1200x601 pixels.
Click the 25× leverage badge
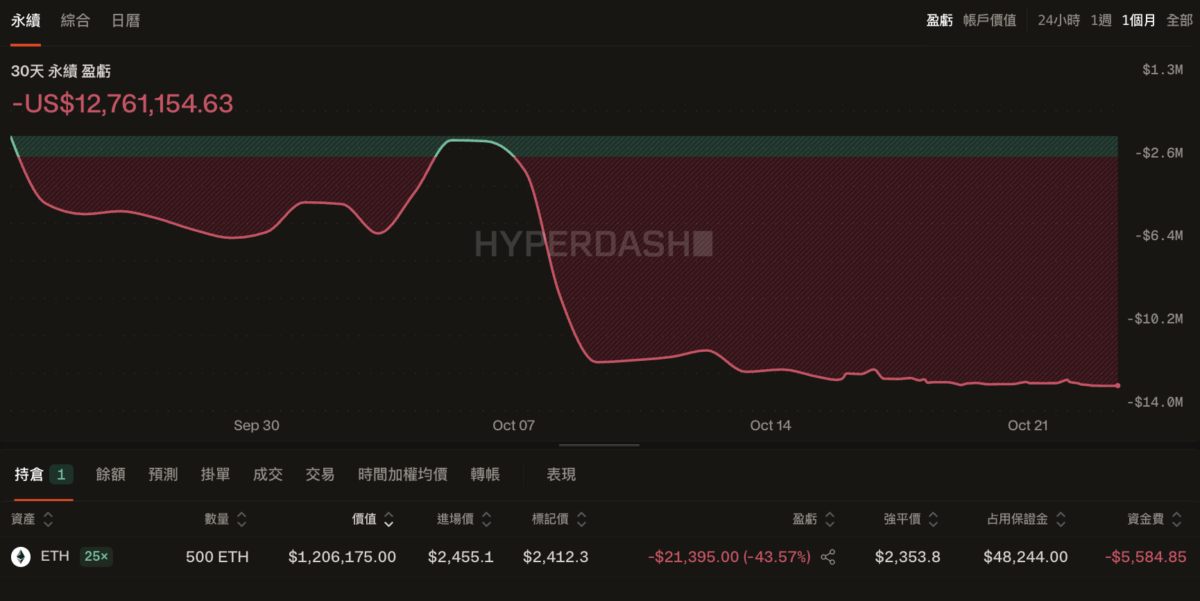coord(96,557)
